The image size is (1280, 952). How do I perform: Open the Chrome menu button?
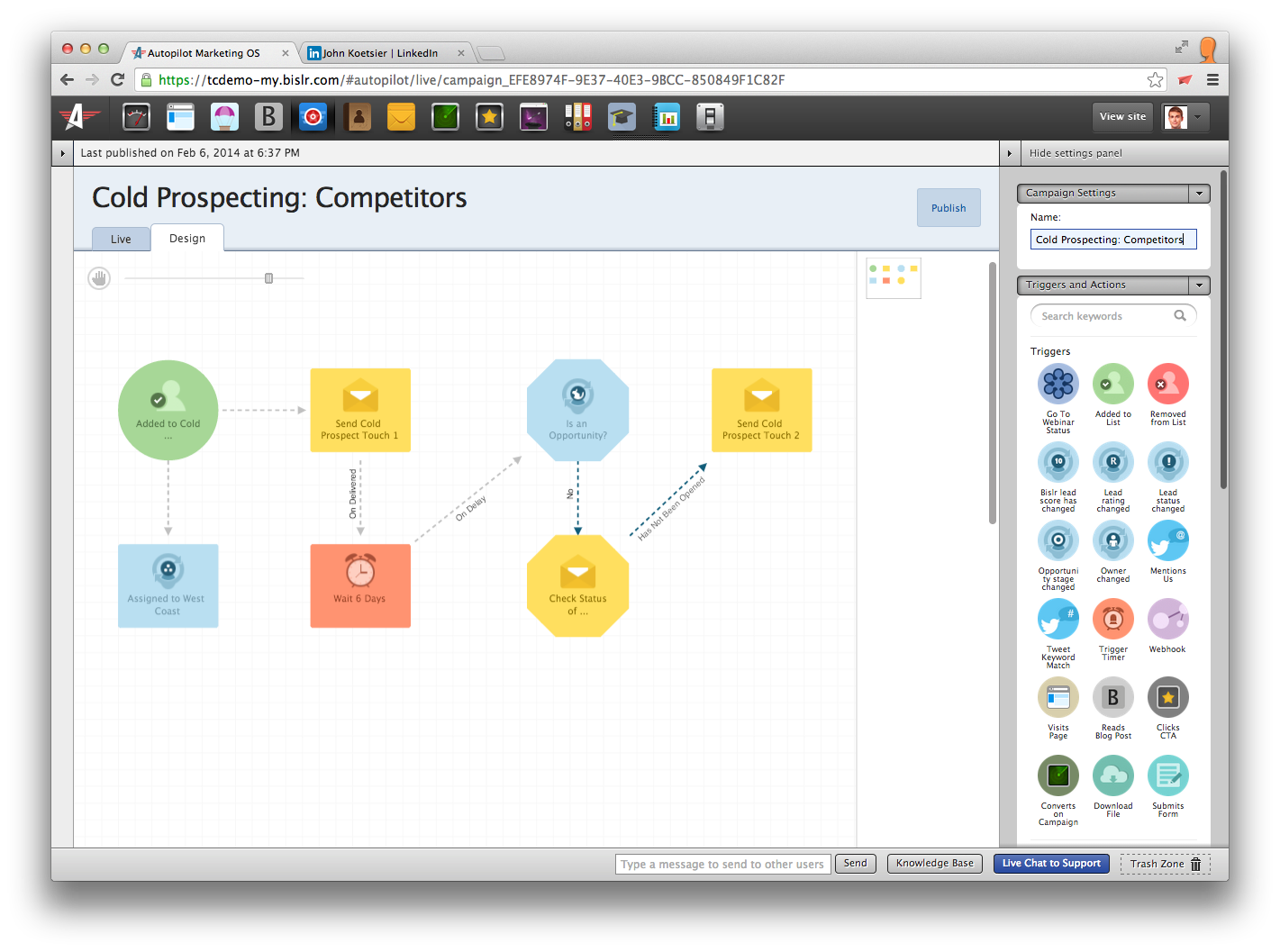coord(1212,80)
